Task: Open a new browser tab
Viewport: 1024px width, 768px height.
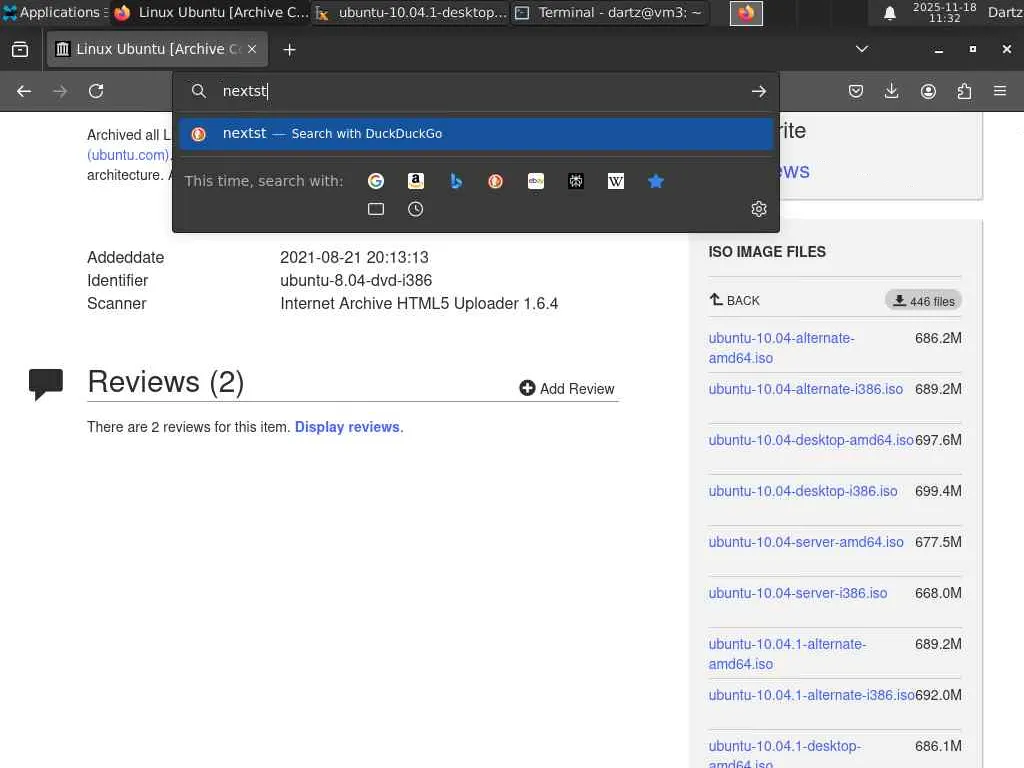Action: coord(289,50)
